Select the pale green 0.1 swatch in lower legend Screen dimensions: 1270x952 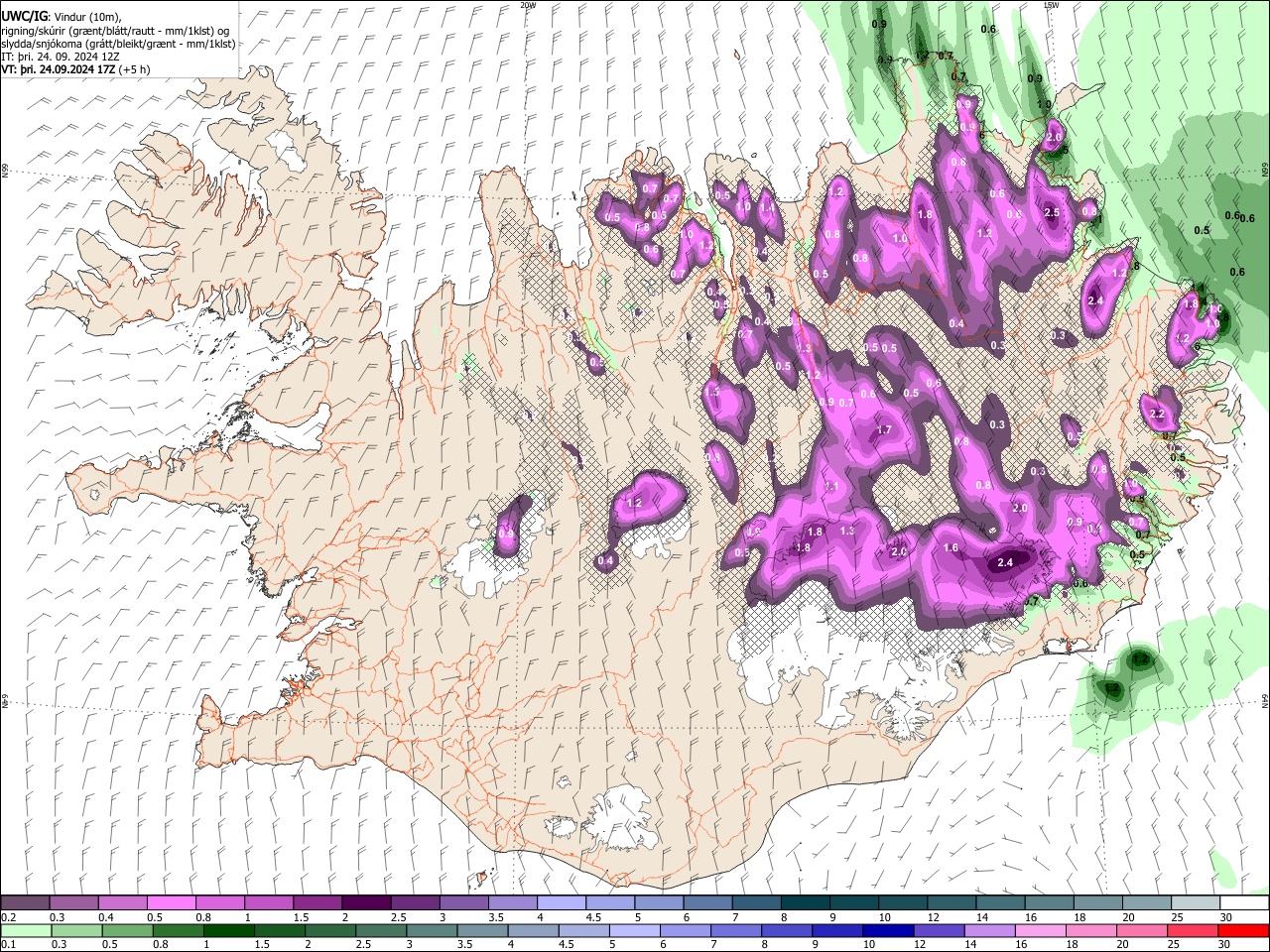(x=25, y=930)
